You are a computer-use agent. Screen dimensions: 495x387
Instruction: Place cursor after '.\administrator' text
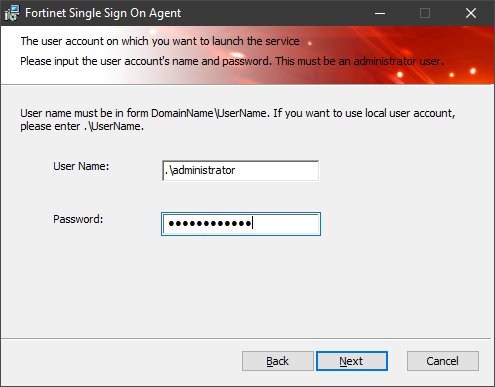[236, 171]
